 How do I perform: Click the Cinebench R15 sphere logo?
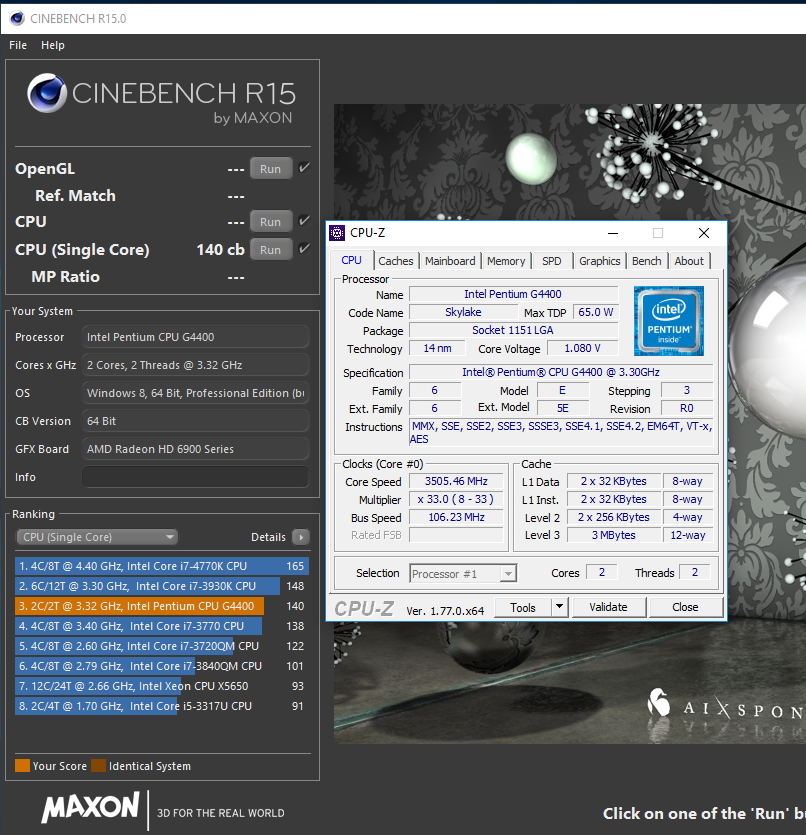47,93
